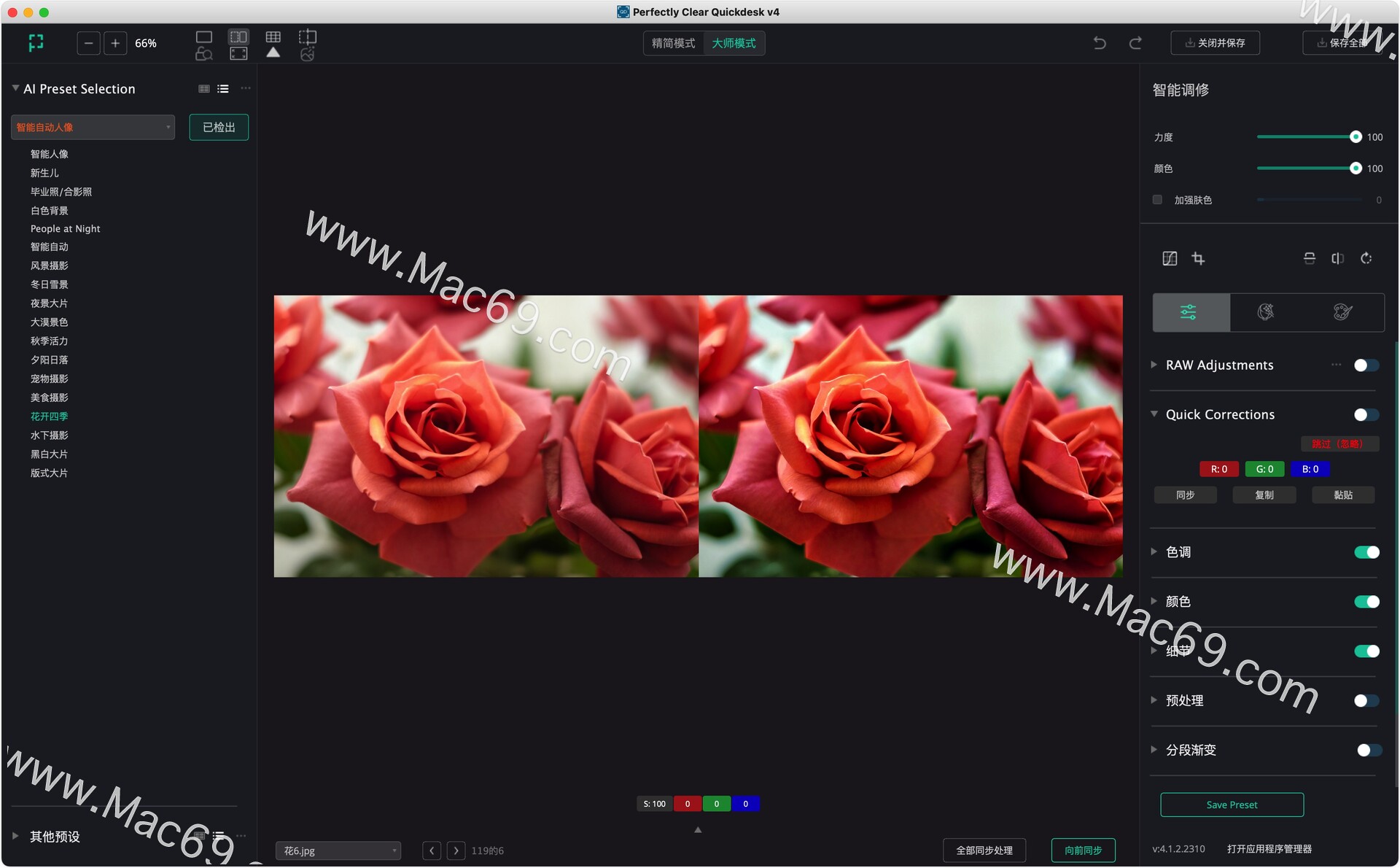The width and height of the screenshot is (1400, 868).
Task: Open the tone curves tool icon
Action: pos(1170,258)
